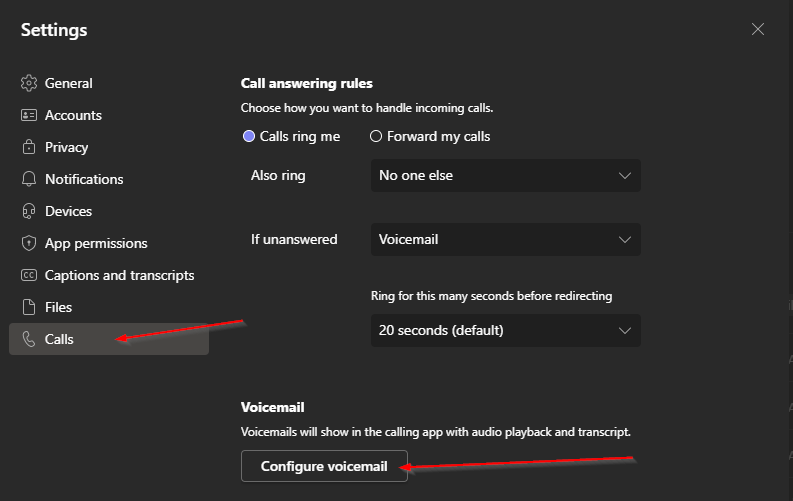793x501 pixels.
Task: Click the Notifications bell icon
Action: point(29,179)
